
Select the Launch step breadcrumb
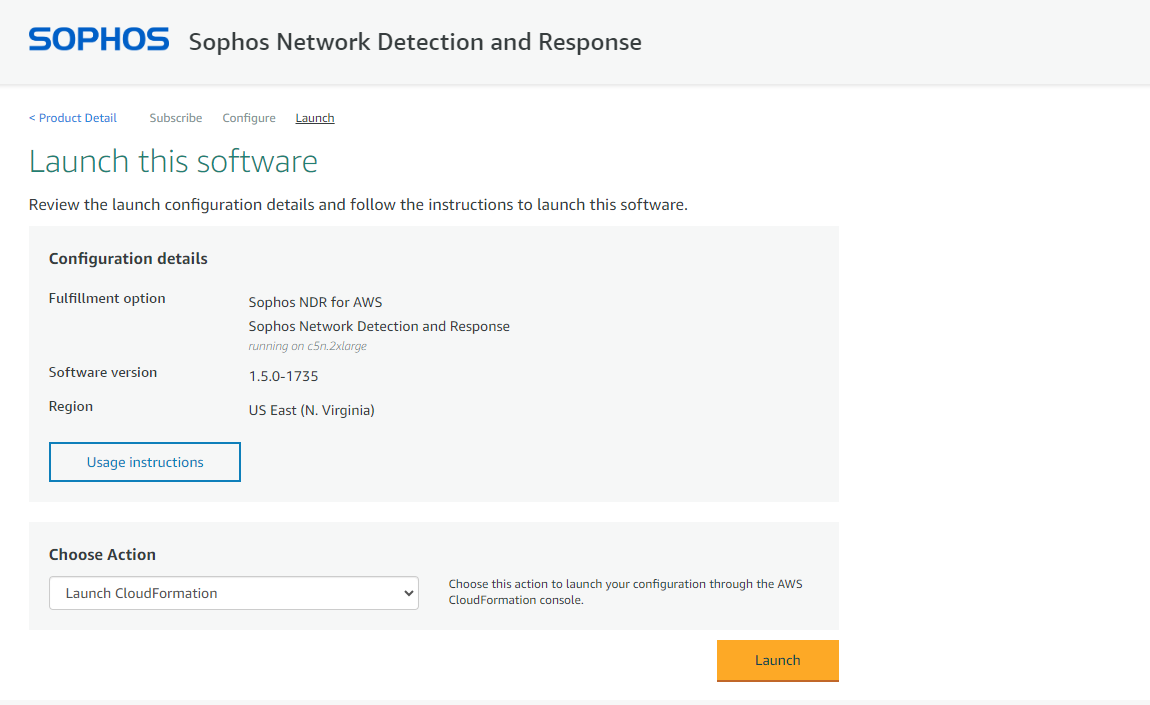(x=315, y=118)
